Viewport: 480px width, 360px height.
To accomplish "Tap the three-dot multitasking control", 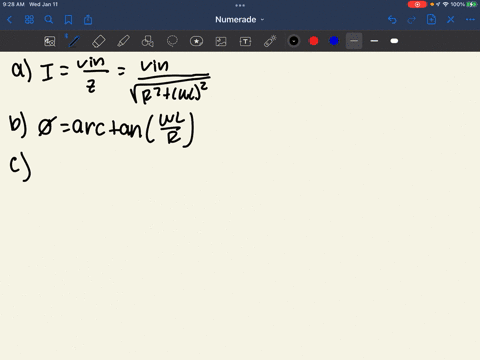I will point(240,5).
